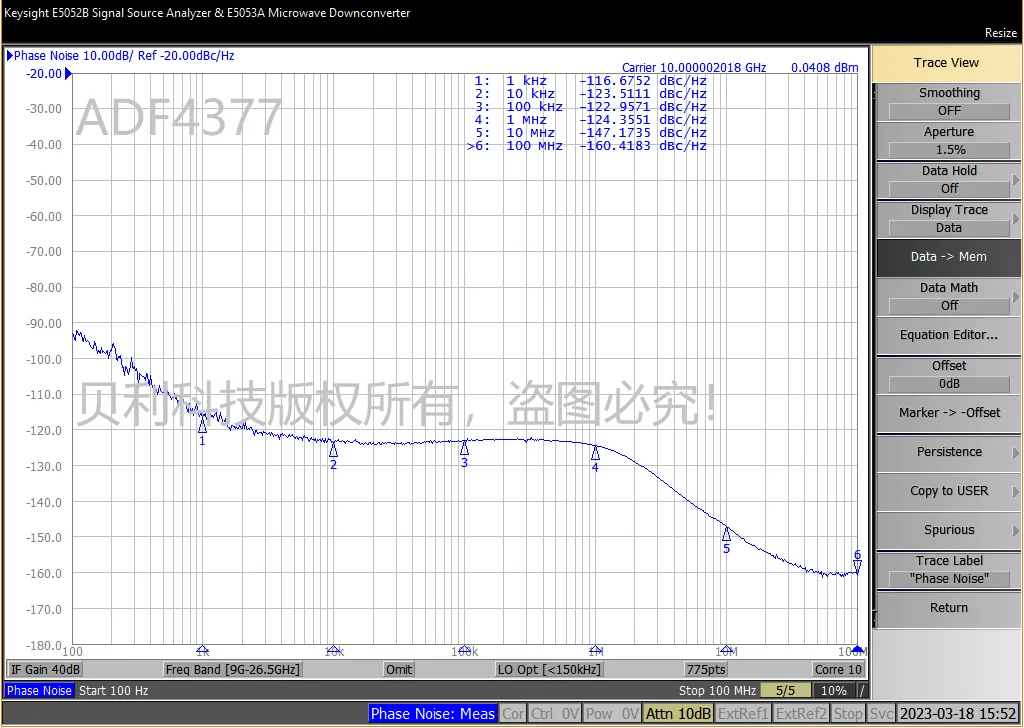Click marker 2 readout -123.5111 dBc/Hz

643,94
